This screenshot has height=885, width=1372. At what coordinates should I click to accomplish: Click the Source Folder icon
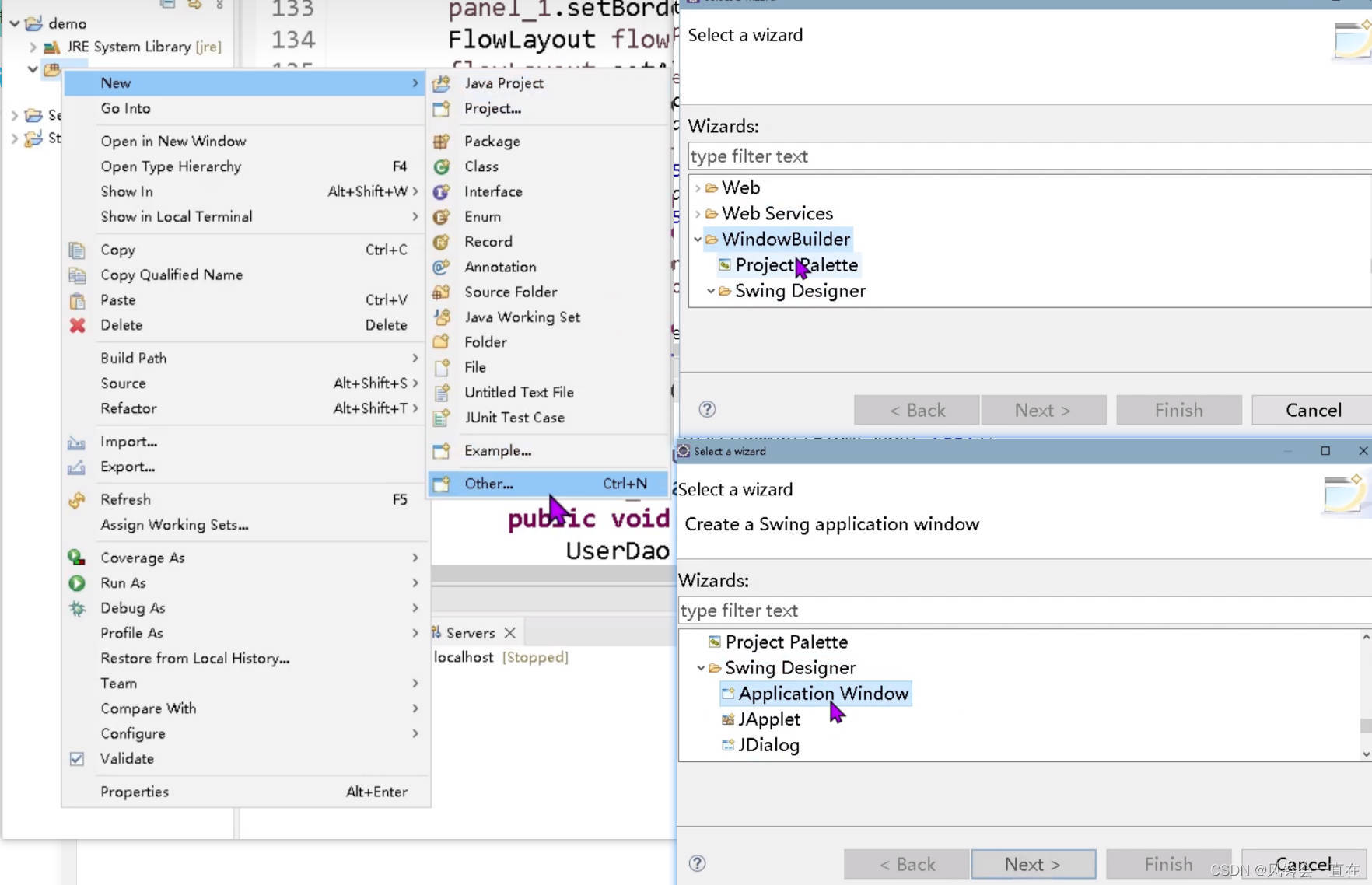pyautogui.click(x=441, y=292)
